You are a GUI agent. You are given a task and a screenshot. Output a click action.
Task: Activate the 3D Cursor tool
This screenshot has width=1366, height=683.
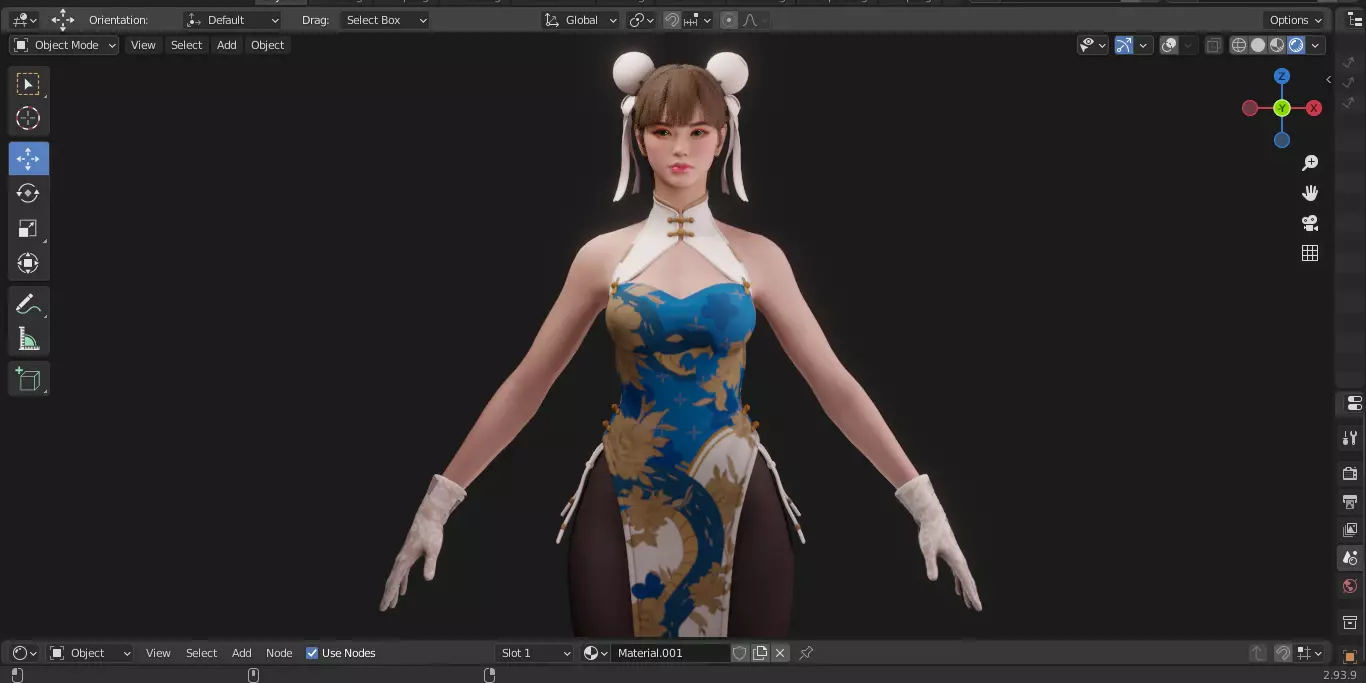point(28,118)
